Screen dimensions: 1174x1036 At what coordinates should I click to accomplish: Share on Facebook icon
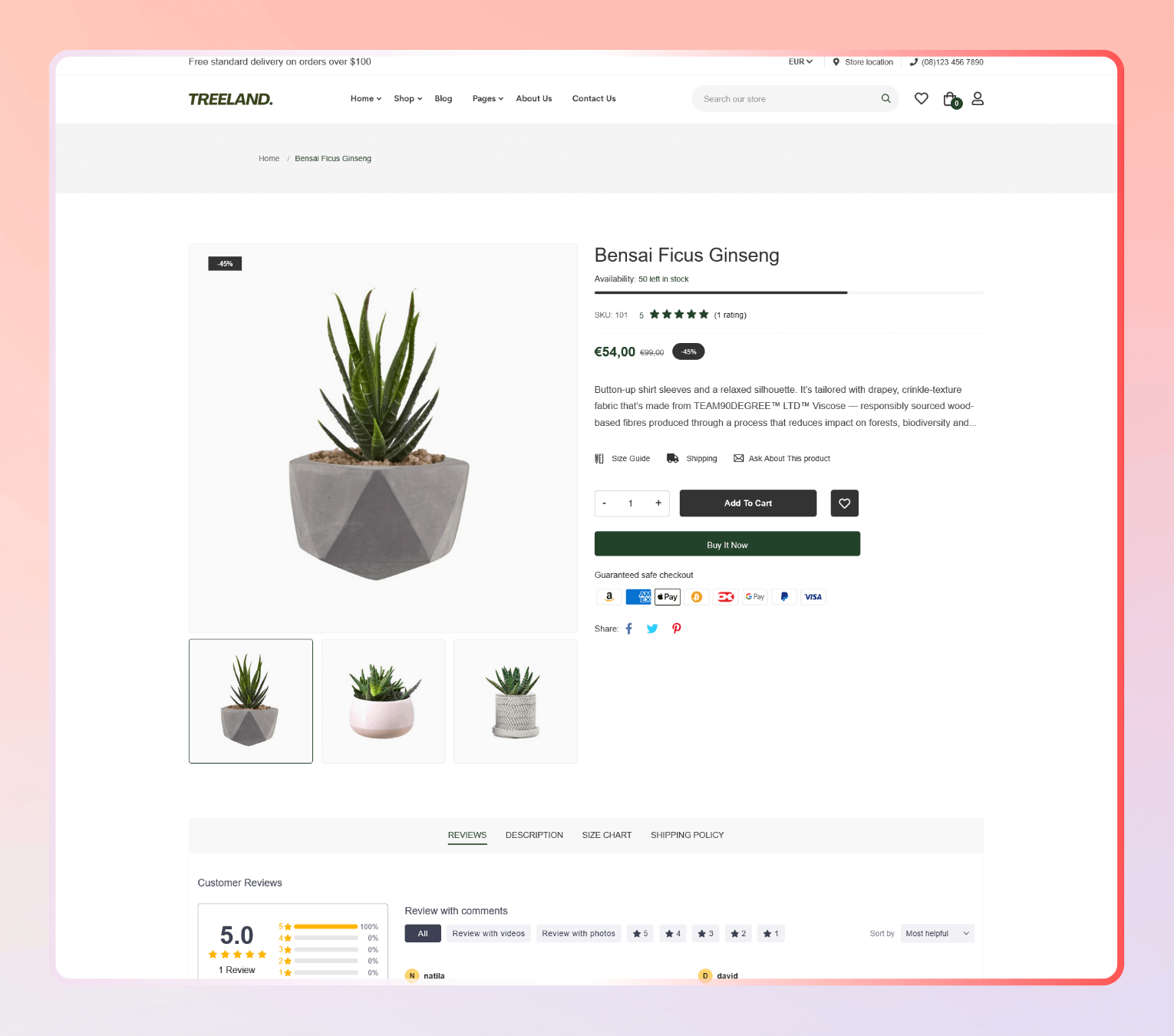629,629
